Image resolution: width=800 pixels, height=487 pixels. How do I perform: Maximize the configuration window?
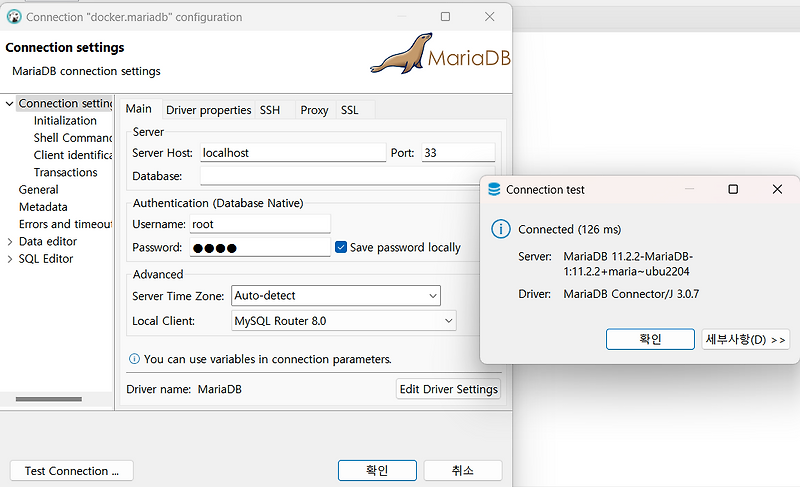click(x=445, y=17)
